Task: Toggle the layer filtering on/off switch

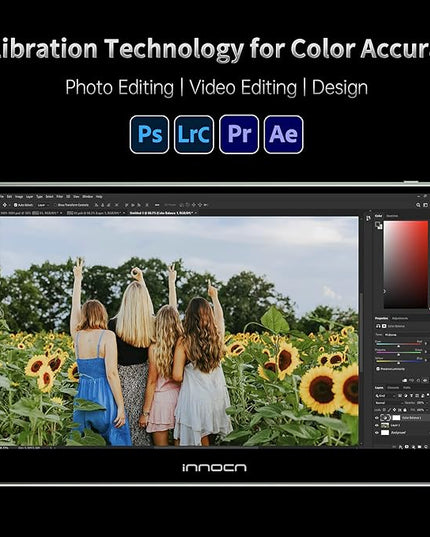Action: coord(428,395)
